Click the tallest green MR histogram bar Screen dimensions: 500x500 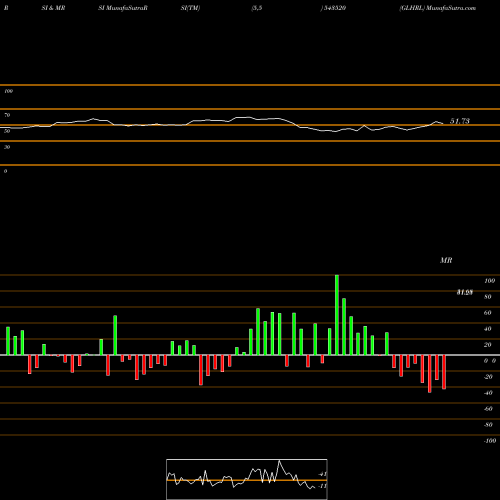point(337,315)
